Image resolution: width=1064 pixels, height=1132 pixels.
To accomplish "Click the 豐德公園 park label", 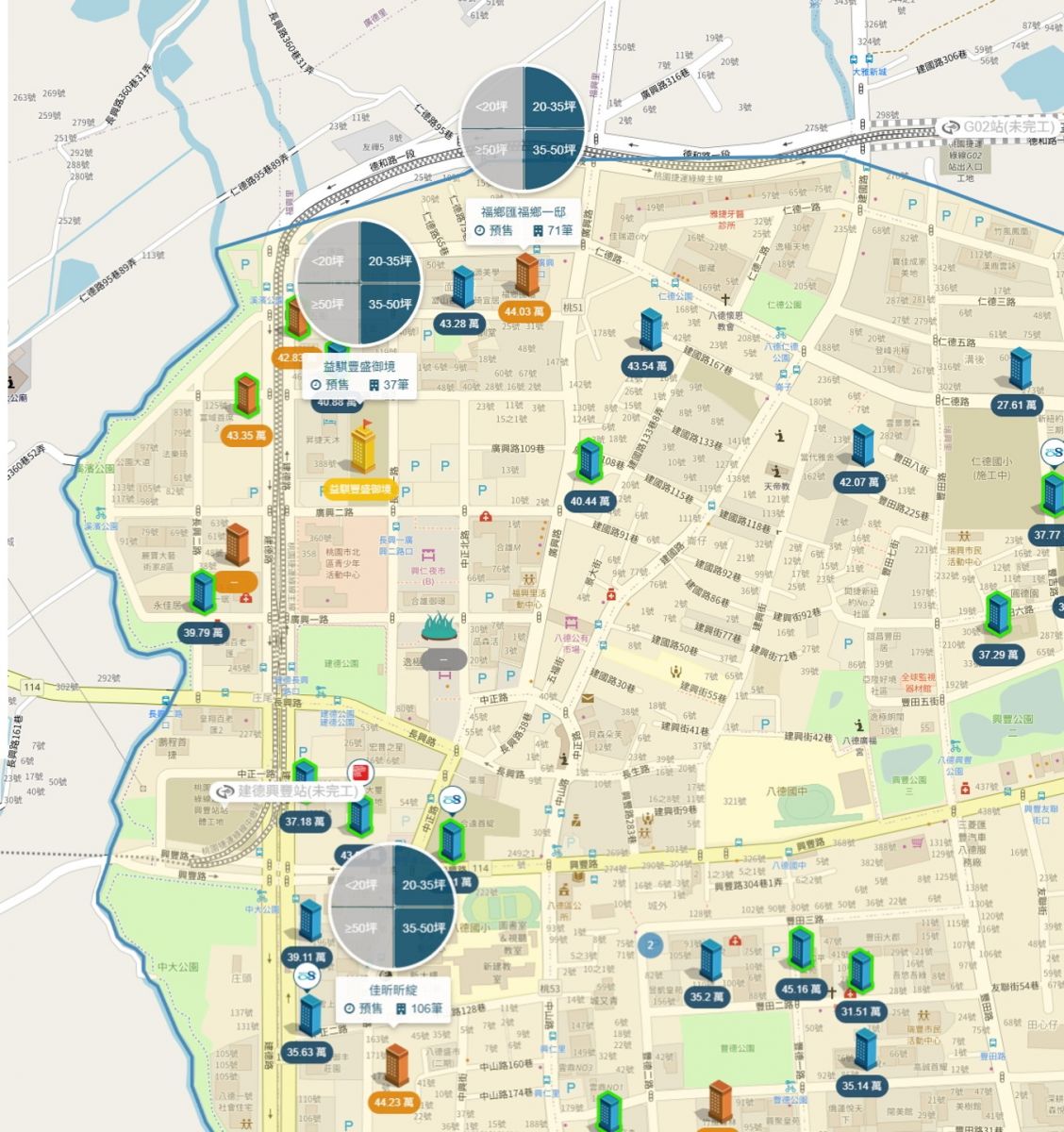I will [x=739, y=1048].
